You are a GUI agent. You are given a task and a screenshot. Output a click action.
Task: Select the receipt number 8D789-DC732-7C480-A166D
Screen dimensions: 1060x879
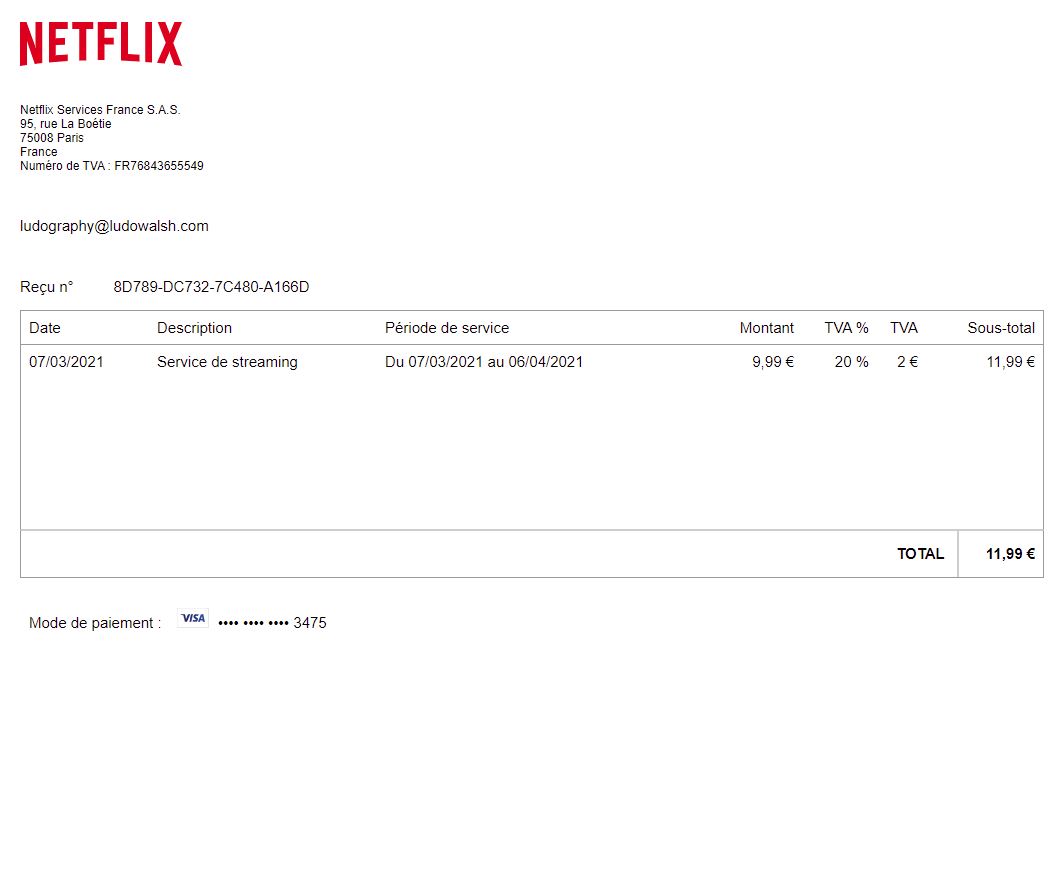[211, 287]
